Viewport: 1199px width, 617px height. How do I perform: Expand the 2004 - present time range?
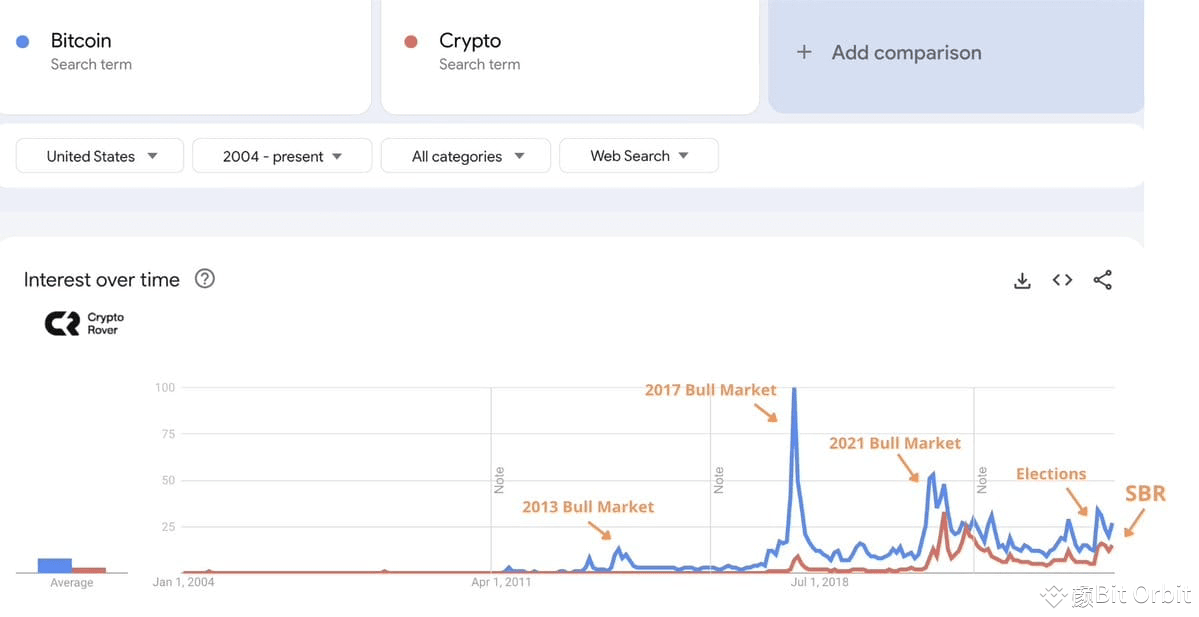pyautogui.click(x=282, y=156)
